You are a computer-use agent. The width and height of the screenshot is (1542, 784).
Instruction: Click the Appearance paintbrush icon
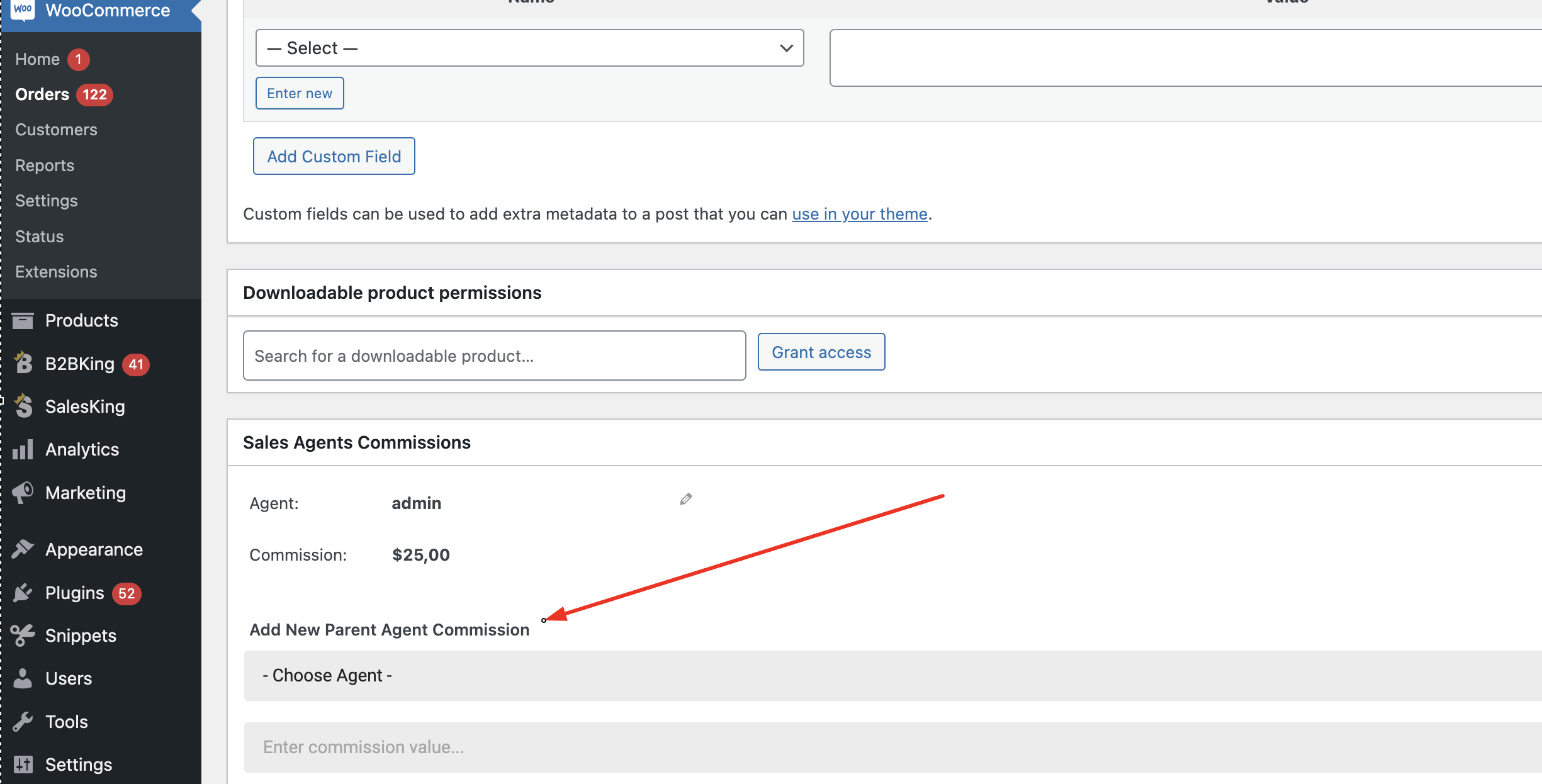(x=23, y=549)
